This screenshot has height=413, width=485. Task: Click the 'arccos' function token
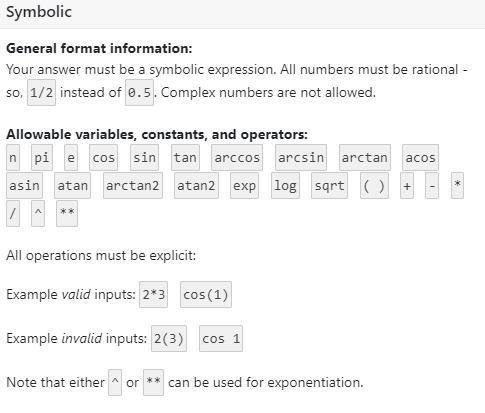pyautogui.click(x=237, y=157)
